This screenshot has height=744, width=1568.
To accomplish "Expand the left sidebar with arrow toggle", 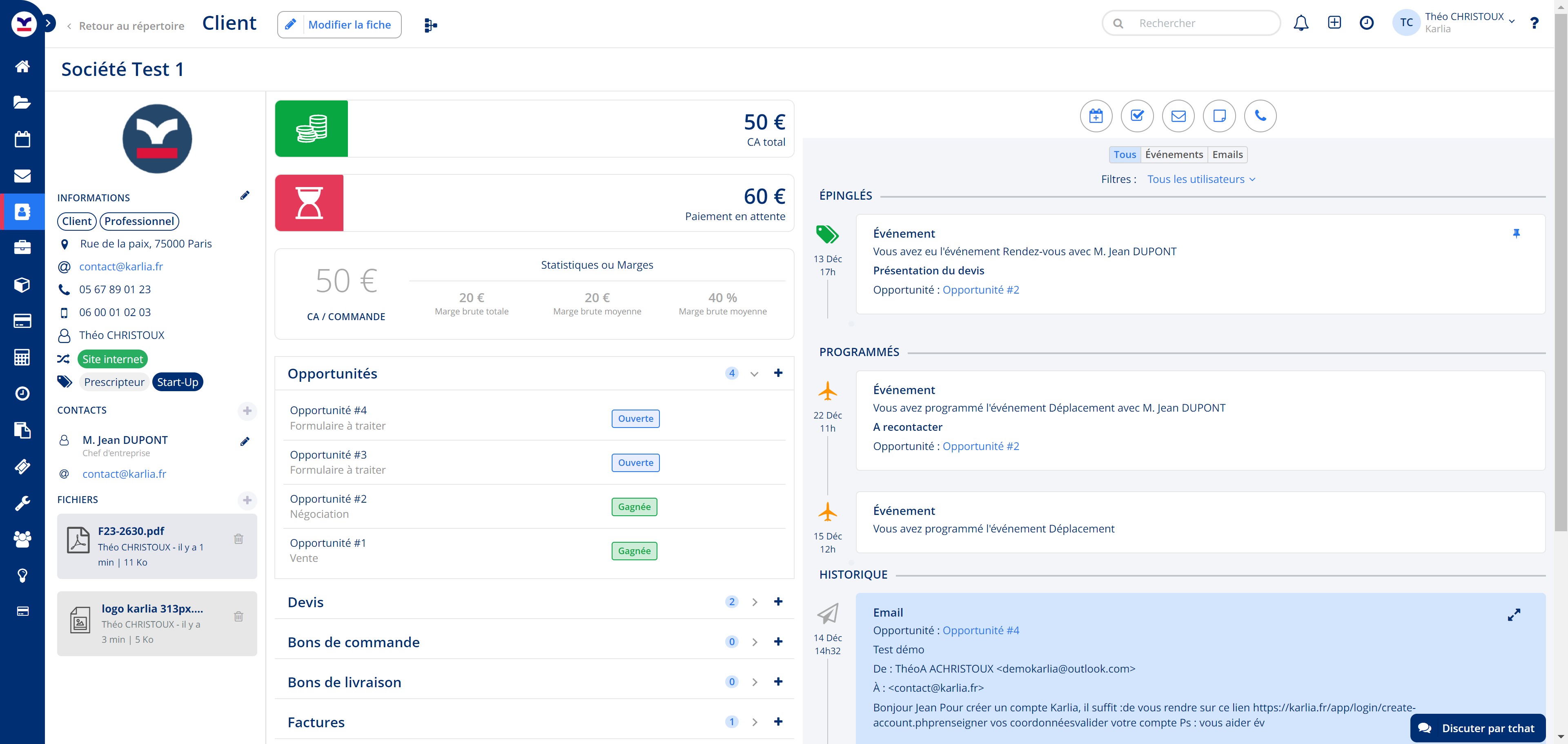I will click(48, 23).
